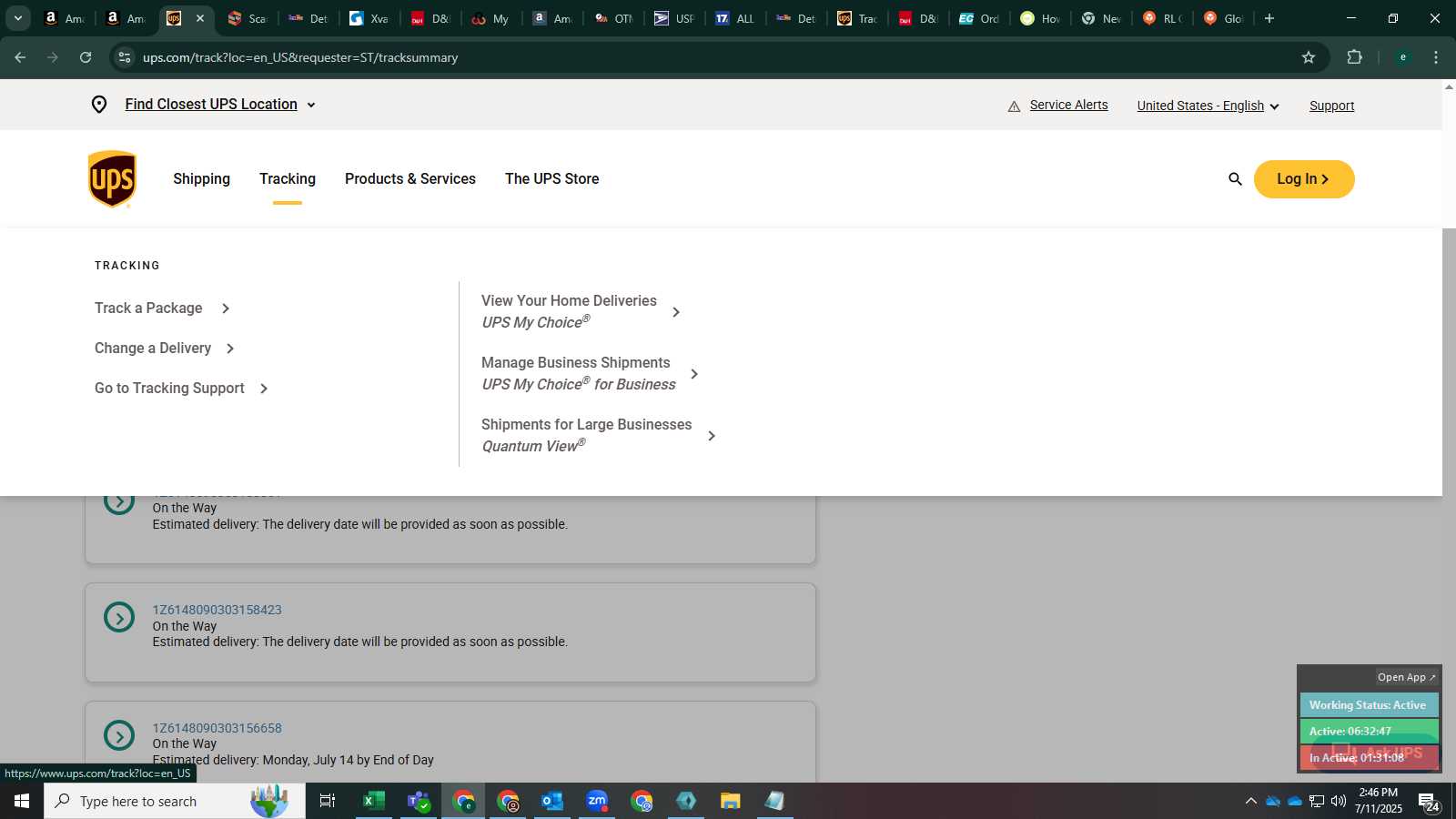This screenshot has height=819, width=1456.
Task: Select Track a Package link
Action: (x=148, y=308)
